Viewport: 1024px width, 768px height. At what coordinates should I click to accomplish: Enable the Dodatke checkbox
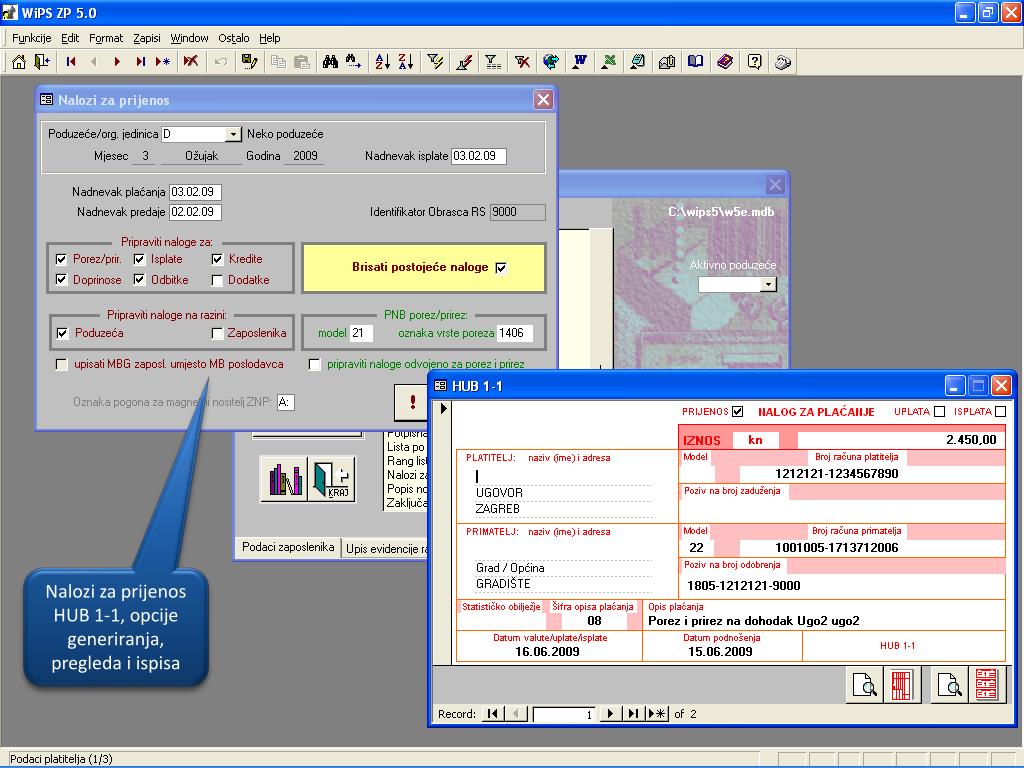point(217,280)
